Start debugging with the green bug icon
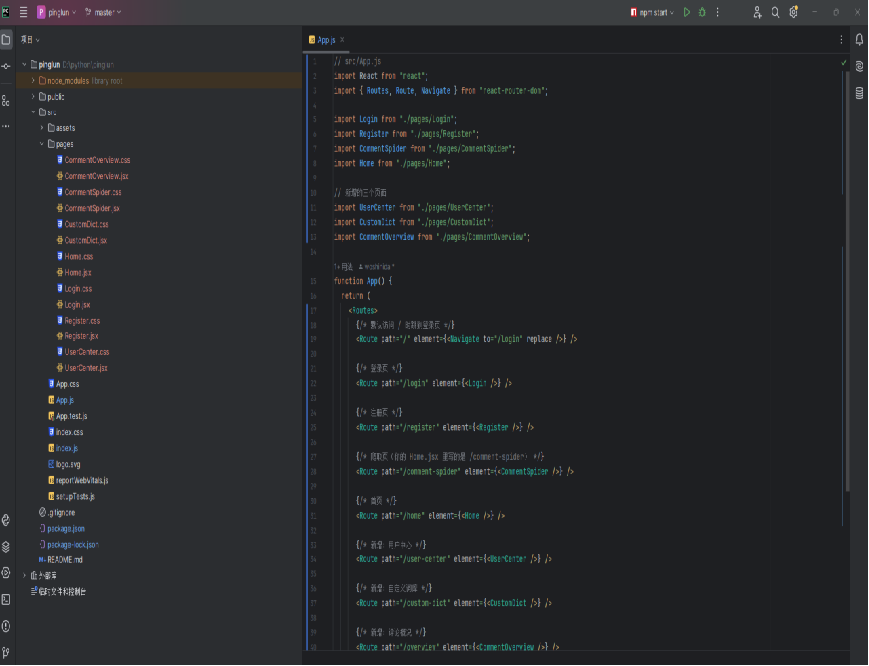 coord(702,12)
